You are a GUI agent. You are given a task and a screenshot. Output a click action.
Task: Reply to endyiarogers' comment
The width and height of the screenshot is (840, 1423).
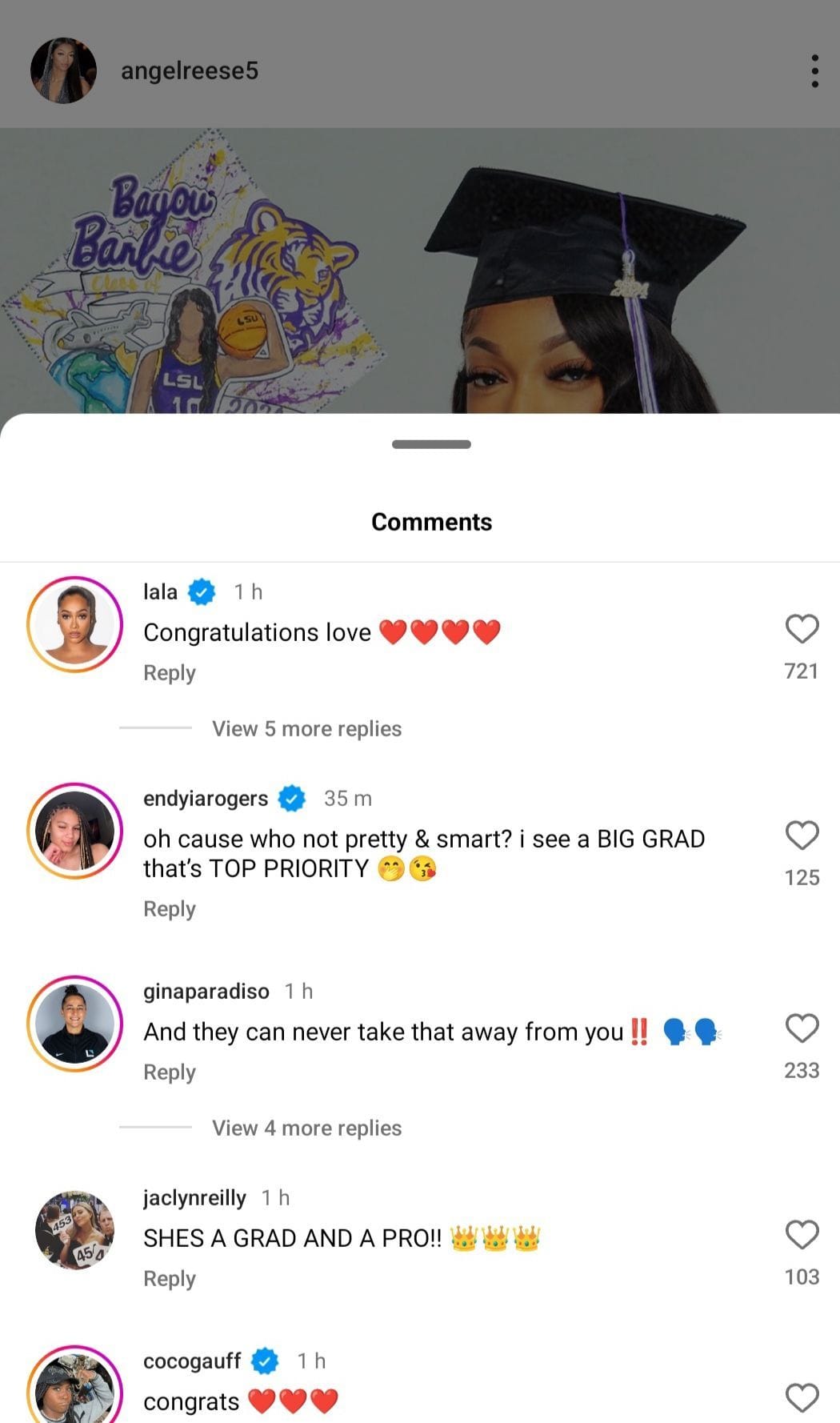169,908
